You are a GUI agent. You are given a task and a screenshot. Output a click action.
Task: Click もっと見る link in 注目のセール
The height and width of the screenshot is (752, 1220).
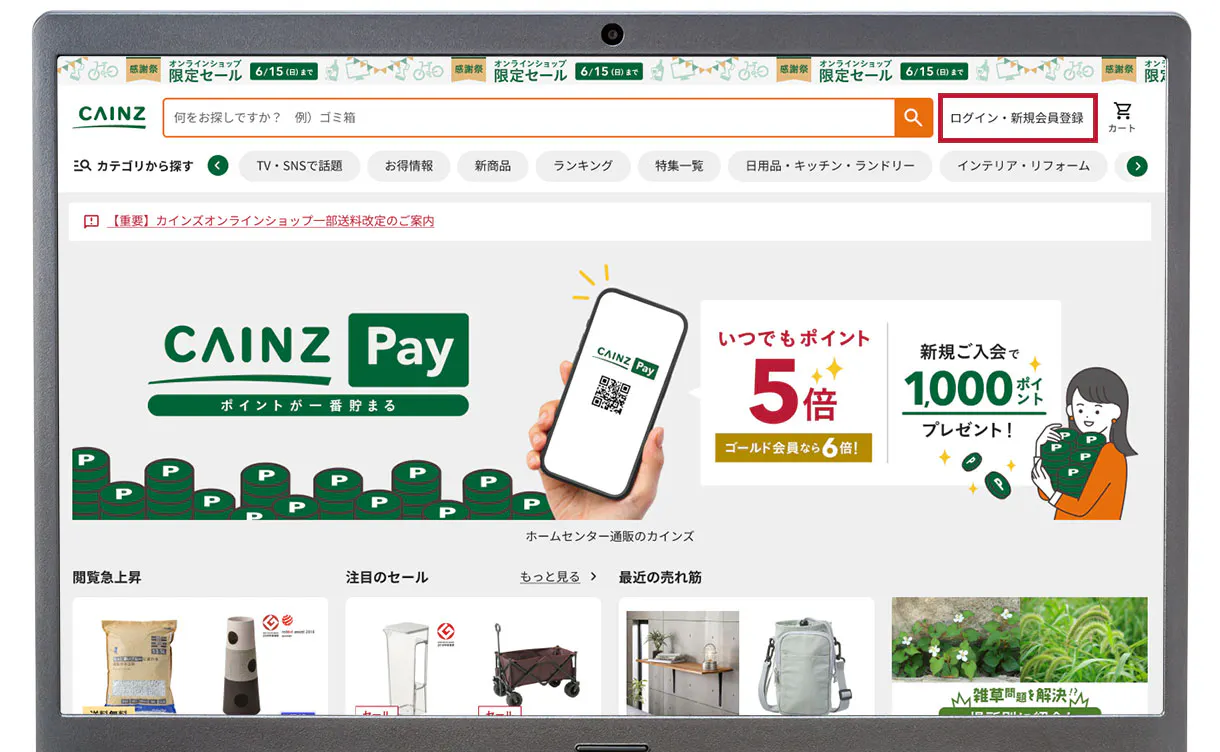[x=550, y=577]
